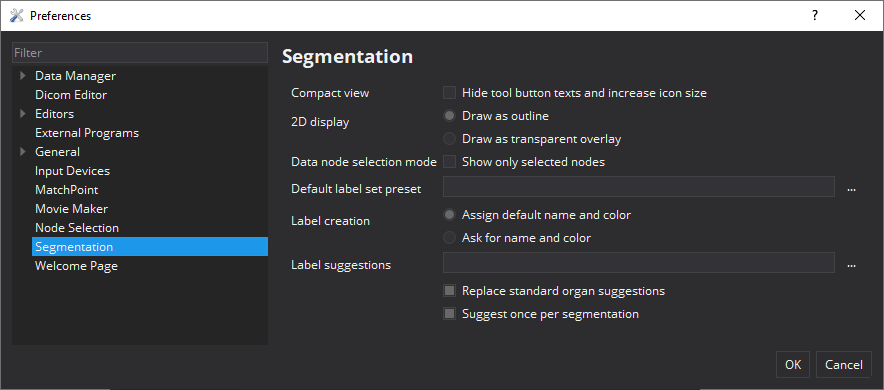Toggle Replace standard organ suggestions checkbox

(449, 291)
